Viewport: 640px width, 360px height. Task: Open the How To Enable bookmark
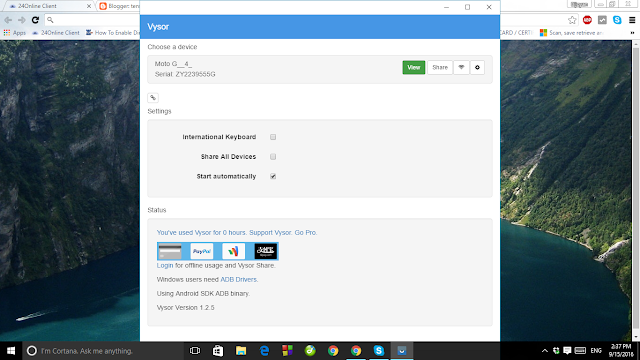click(113, 33)
